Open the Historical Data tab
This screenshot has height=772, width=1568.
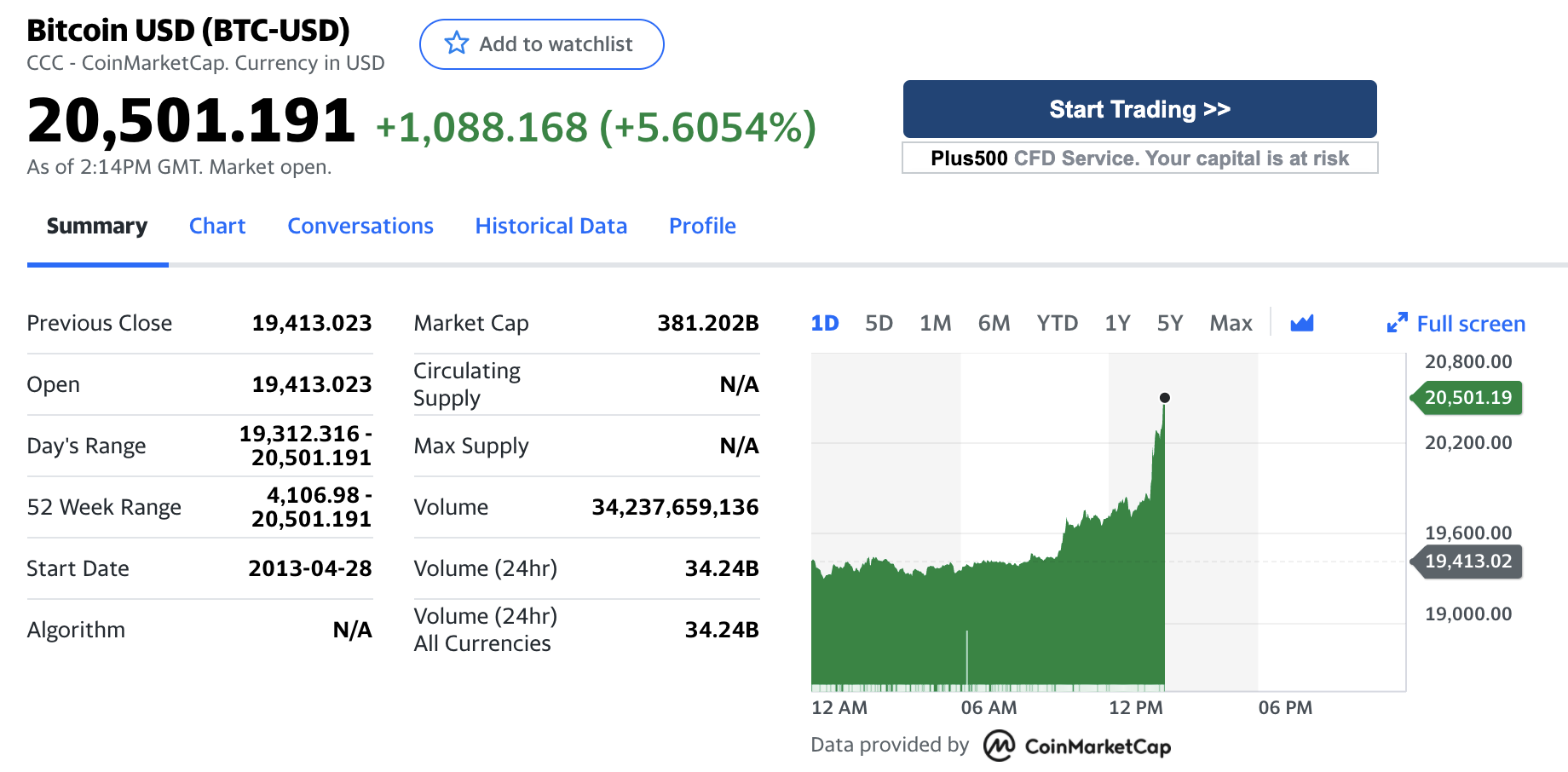551,226
